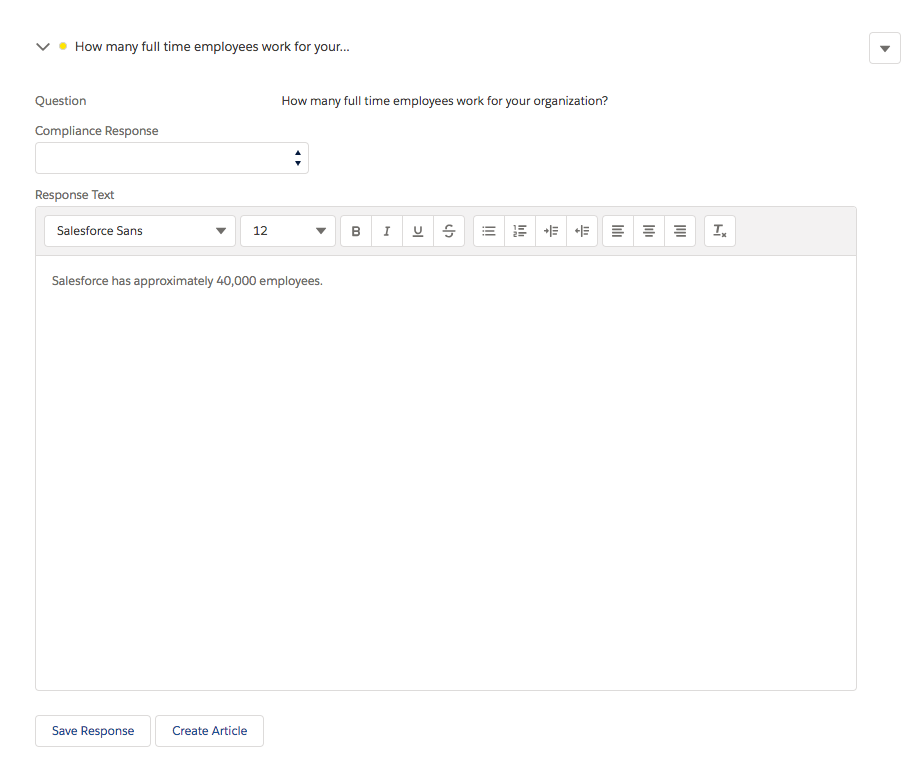The image size is (914, 771).
Task: Insert a numbered list
Action: [x=520, y=231]
